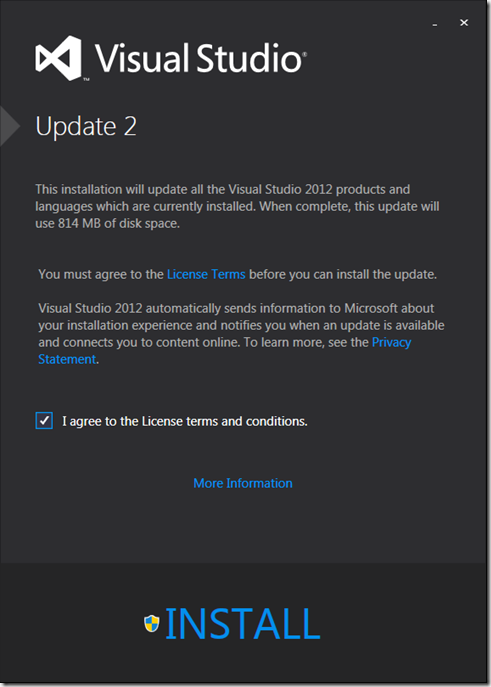Uncheck the license agreement checkbox

pos(44,421)
